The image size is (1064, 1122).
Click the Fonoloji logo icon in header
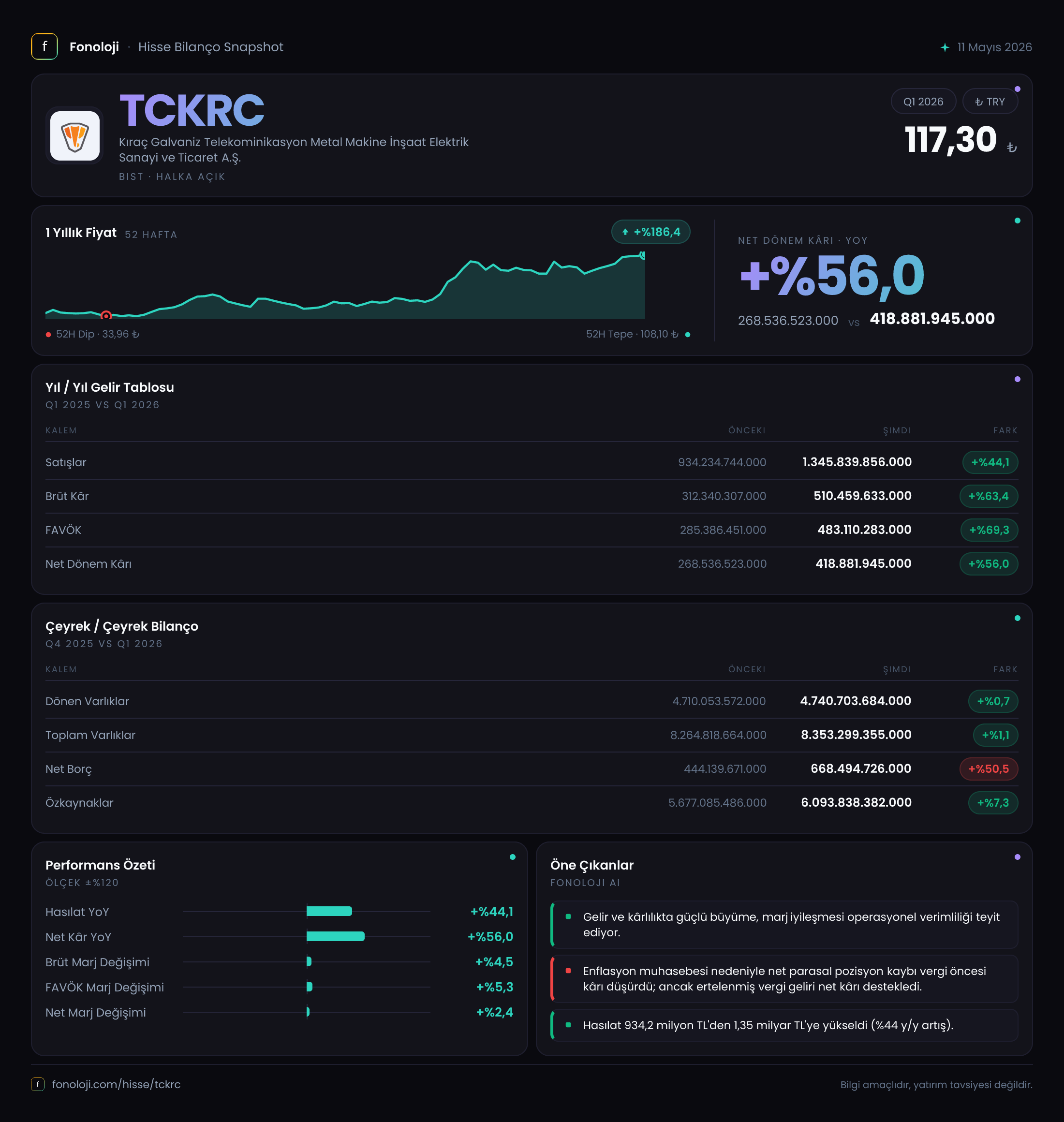pyautogui.click(x=44, y=46)
